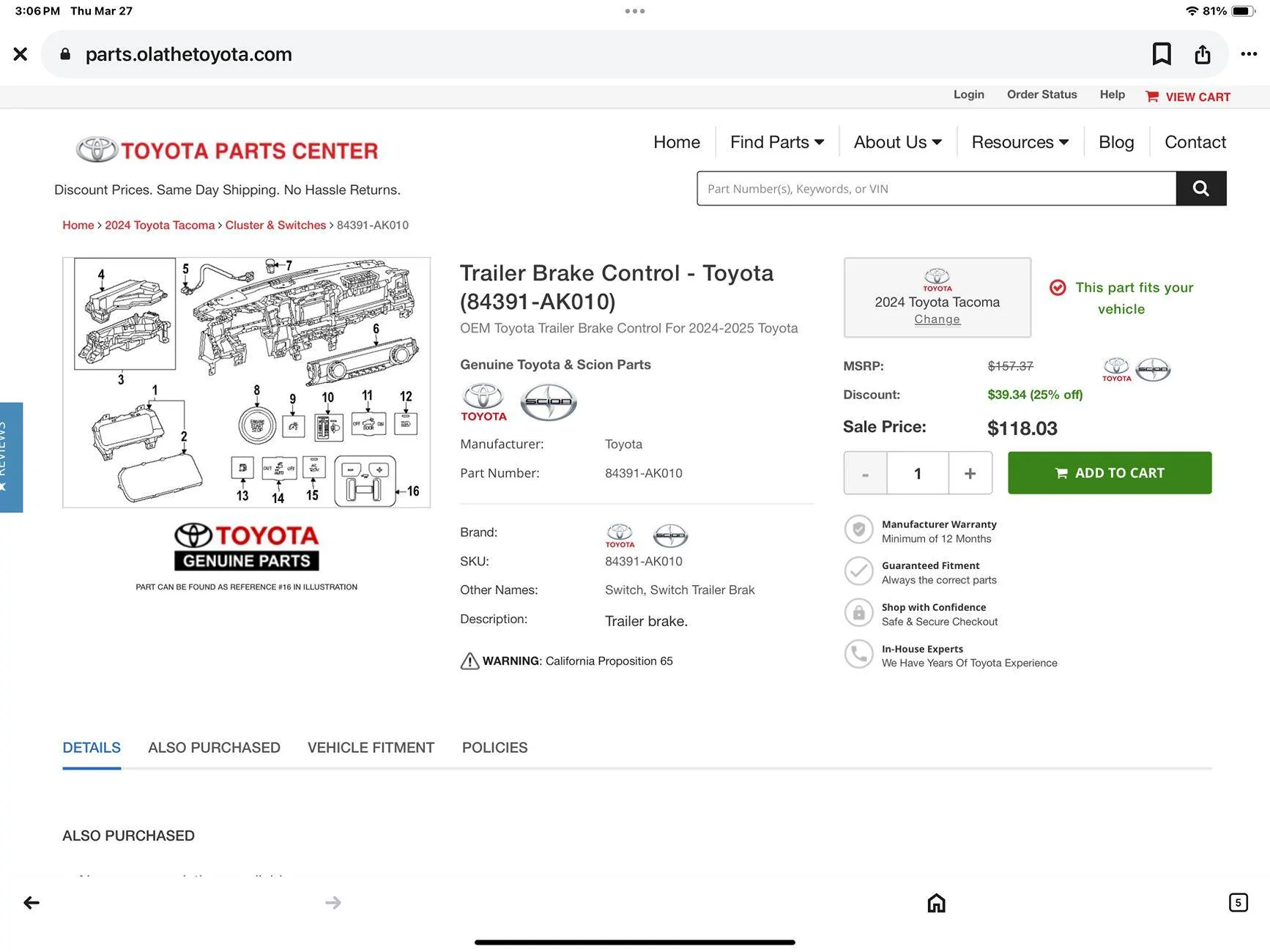Click Toyota Genuine Parts badge
This screenshot has width=1270, height=952.
click(x=247, y=547)
